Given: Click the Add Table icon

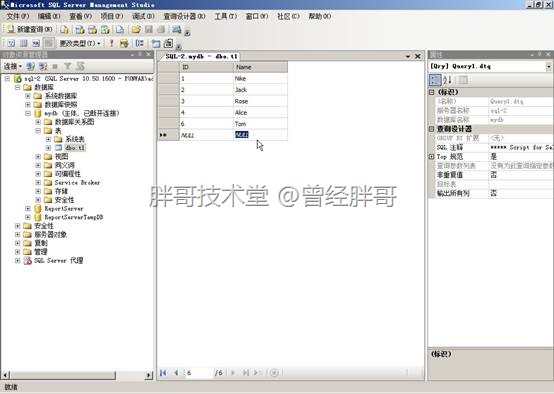Looking at the screenshot, I should (x=156, y=43).
